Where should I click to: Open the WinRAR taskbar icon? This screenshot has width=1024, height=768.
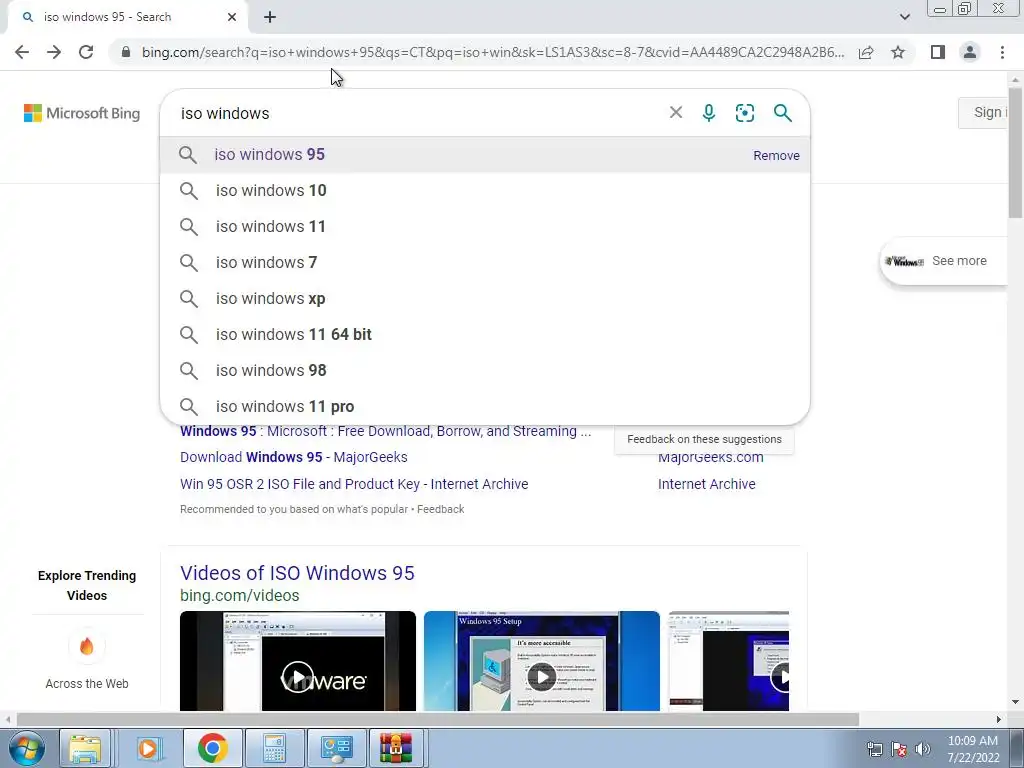coord(396,748)
